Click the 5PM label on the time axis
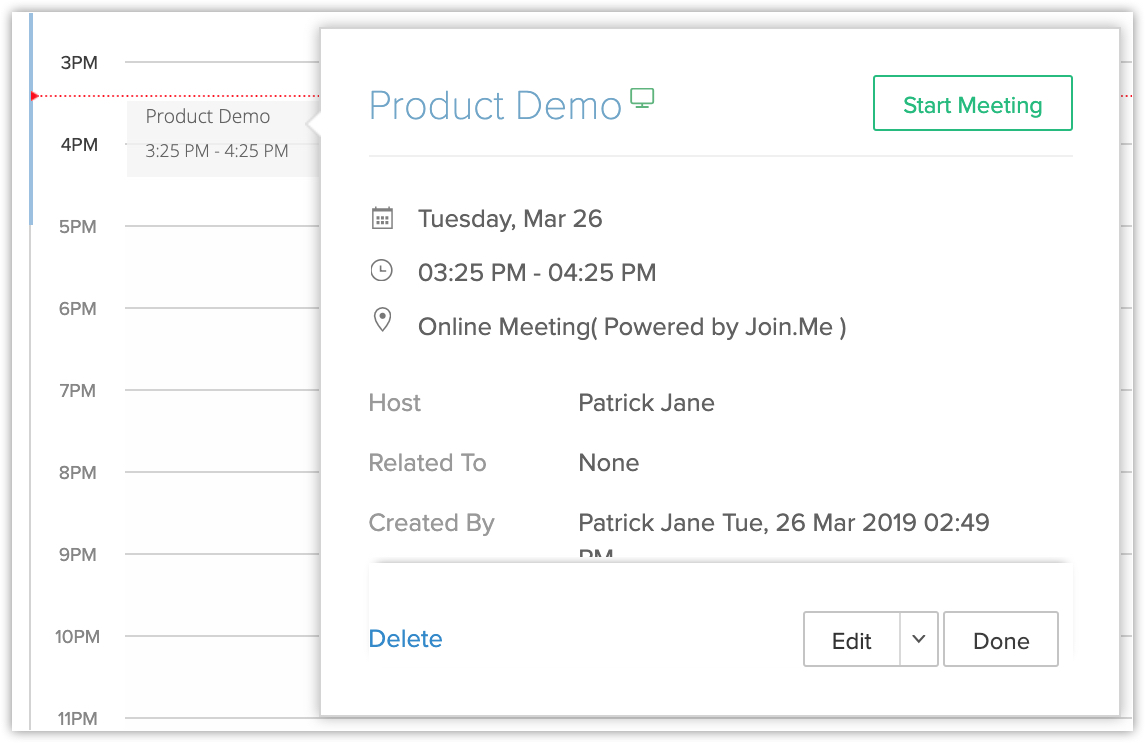The height and width of the screenshot is (743, 1145). [78, 227]
